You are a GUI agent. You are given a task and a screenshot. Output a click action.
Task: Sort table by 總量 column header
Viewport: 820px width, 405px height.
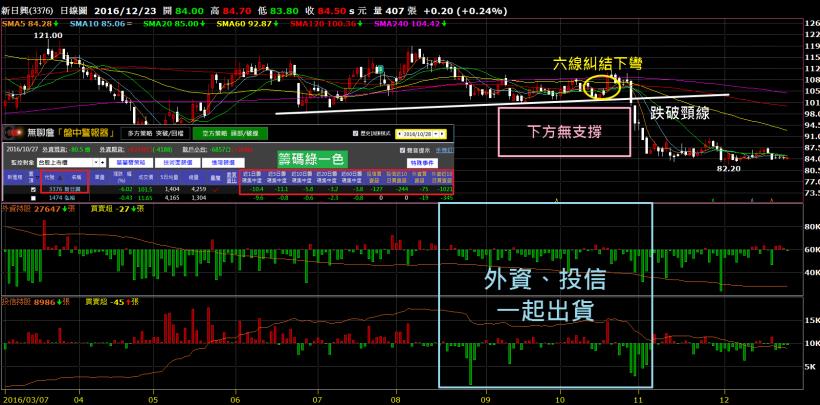pyautogui.click(x=195, y=177)
